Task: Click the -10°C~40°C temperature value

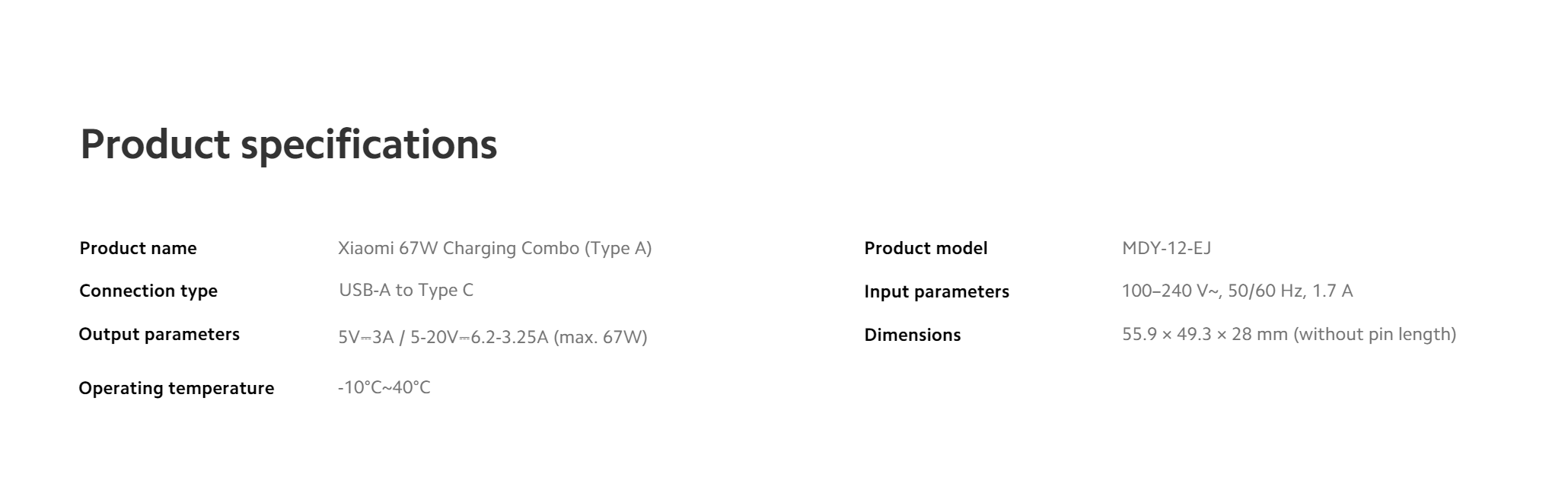Action: [x=384, y=387]
